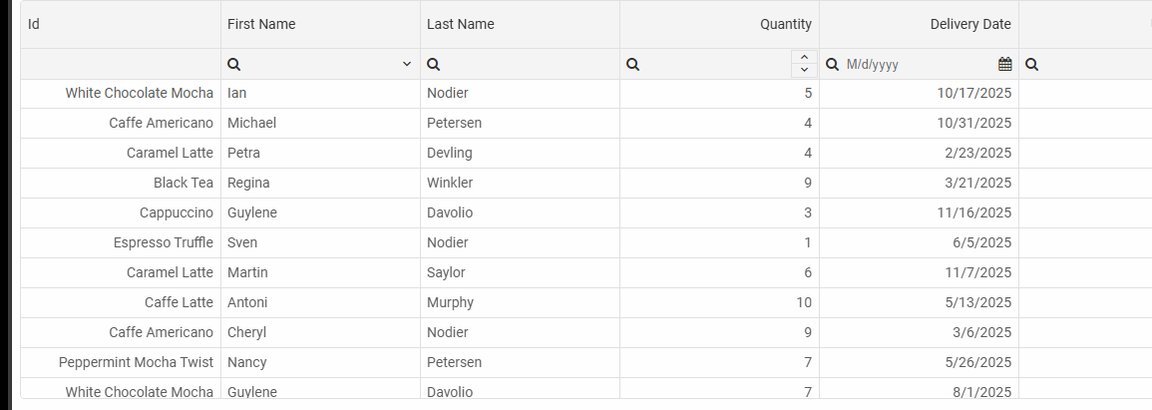This screenshot has height=410, width=1152.
Task: Focus the Delivery Date M/d/yyyy filter field
Action: (920, 65)
